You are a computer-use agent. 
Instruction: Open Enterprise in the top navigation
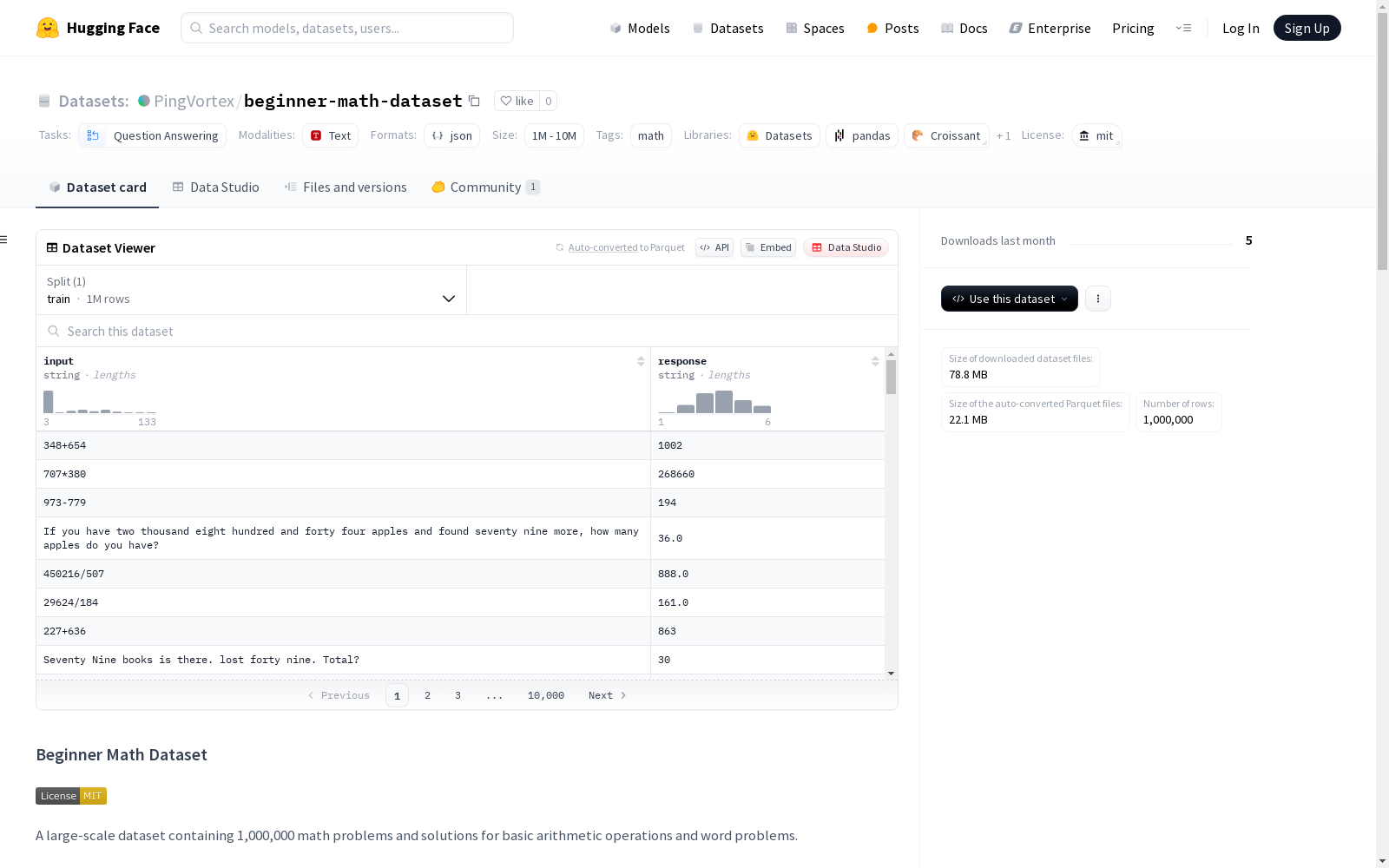[x=1050, y=28]
